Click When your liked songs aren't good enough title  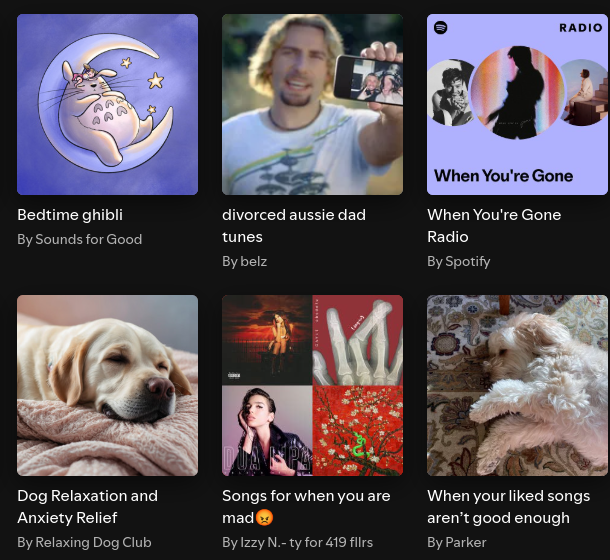508,507
